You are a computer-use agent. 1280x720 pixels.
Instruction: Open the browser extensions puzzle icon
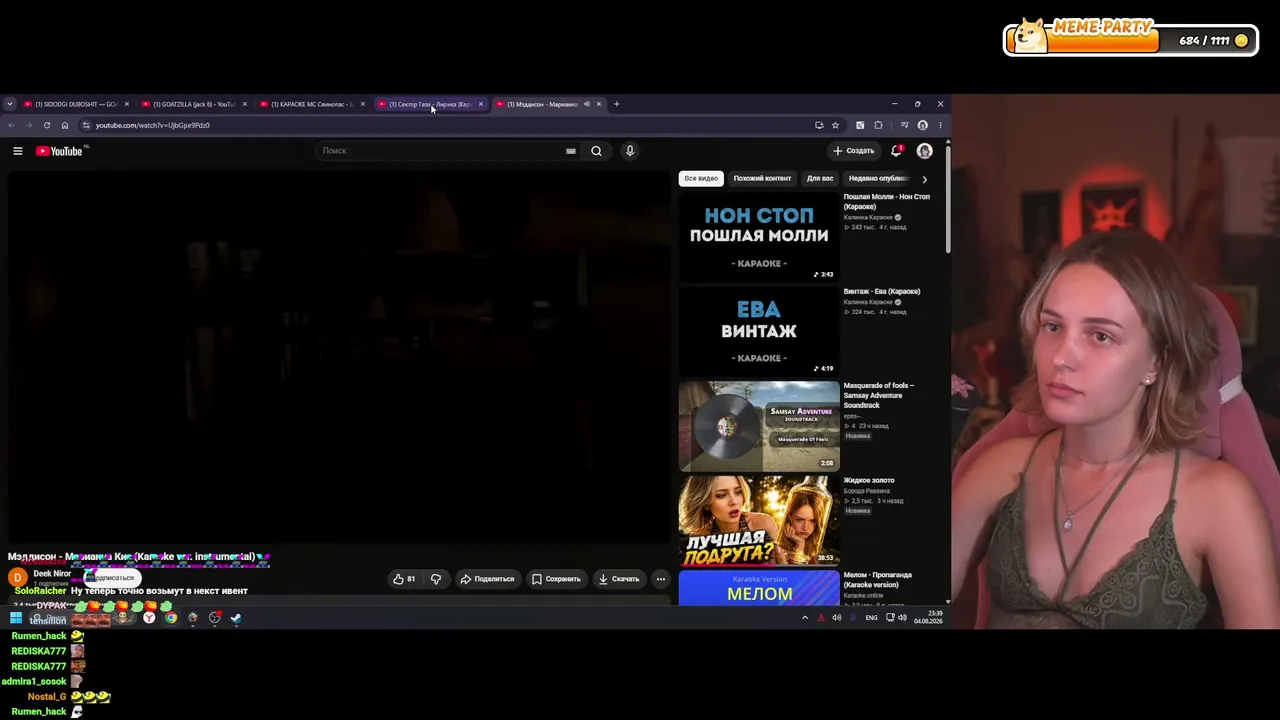click(x=878, y=125)
